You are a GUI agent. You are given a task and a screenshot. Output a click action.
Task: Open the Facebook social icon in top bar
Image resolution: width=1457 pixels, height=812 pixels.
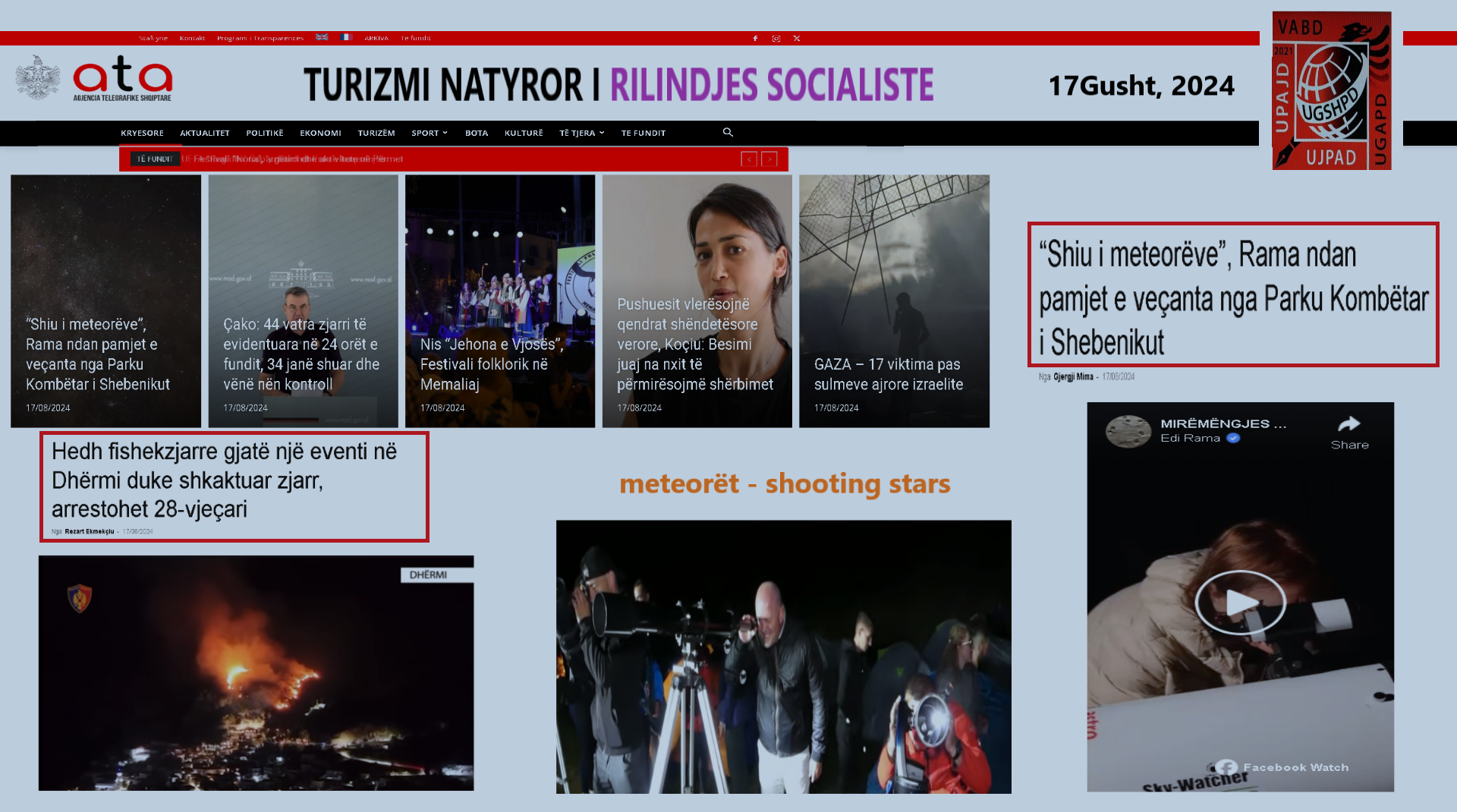(755, 39)
